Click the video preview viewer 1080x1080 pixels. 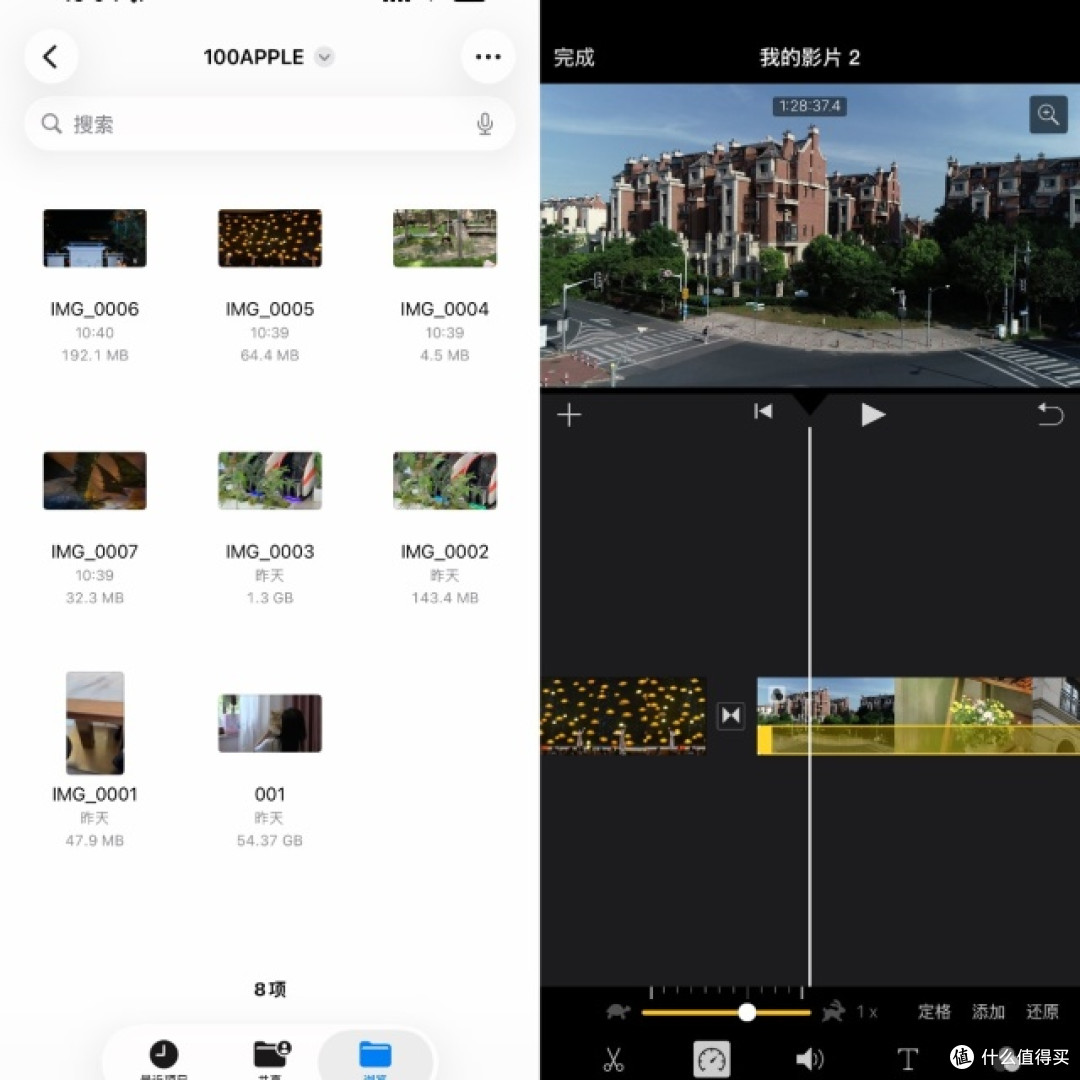pyautogui.click(x=809, y=236)
